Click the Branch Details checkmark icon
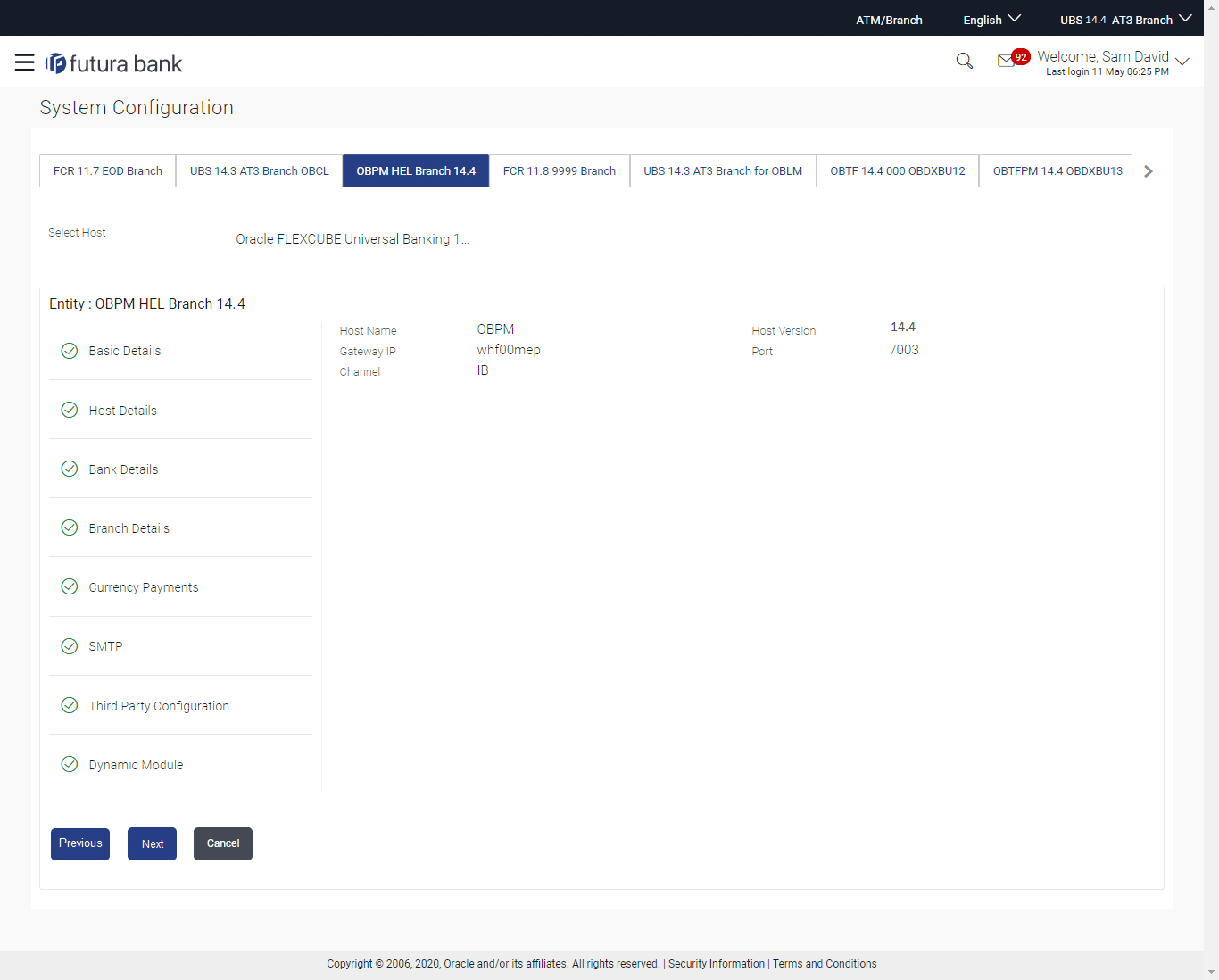The width and height of the screenshot is (1219, 980). click(70, 527)
